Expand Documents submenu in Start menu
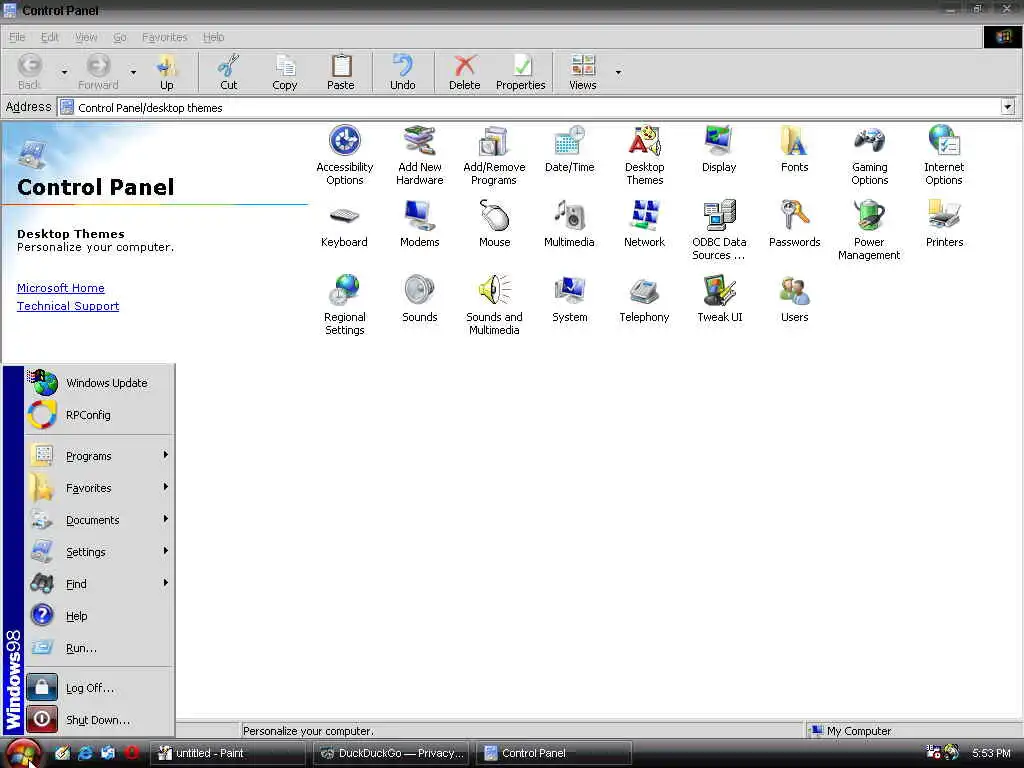 click(x=100, y=519)
